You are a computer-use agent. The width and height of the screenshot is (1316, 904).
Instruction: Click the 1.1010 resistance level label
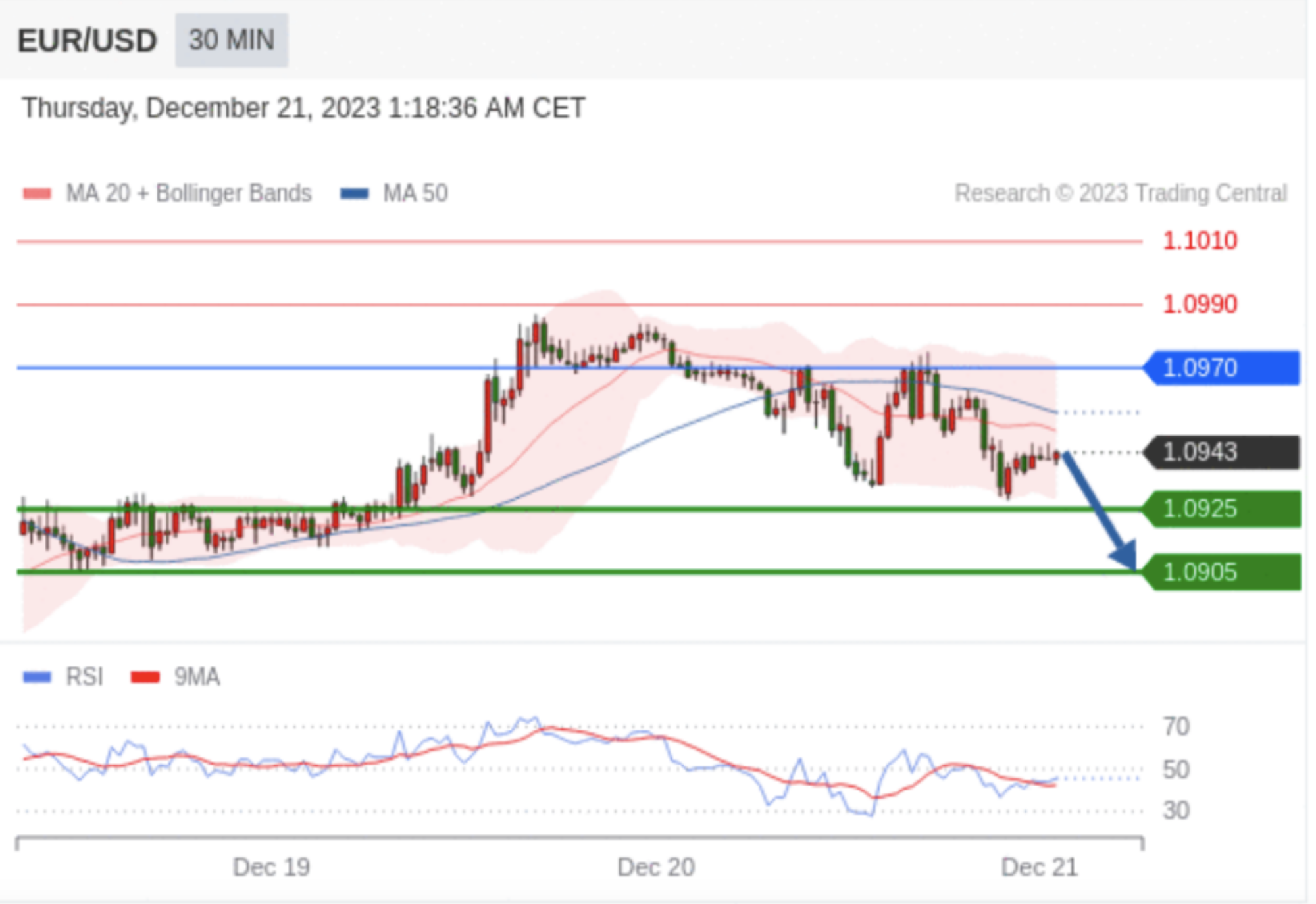(x=1200, y=241)
